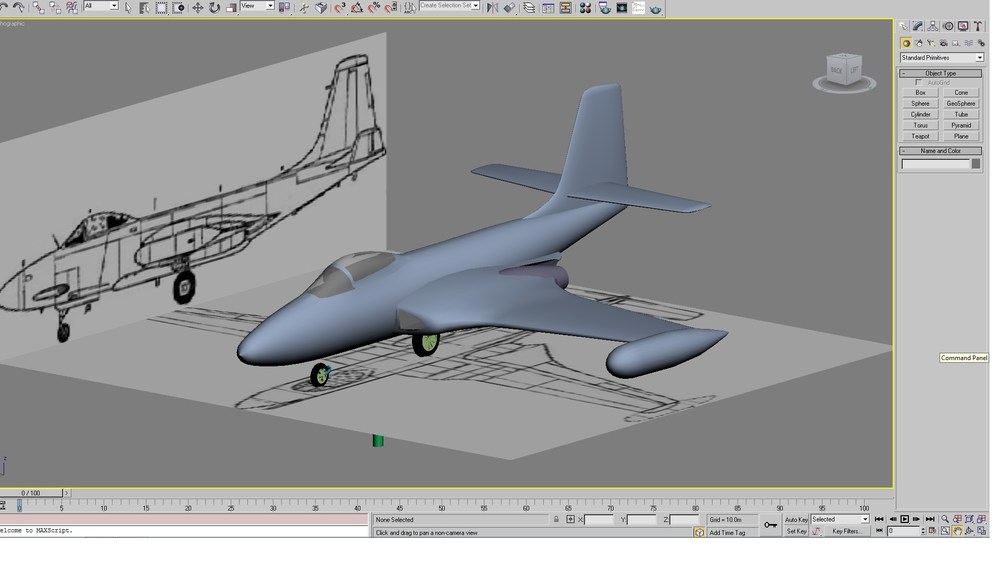Select the Move transform tool
The image size is (1000, 562).
(x=198, y=8)
